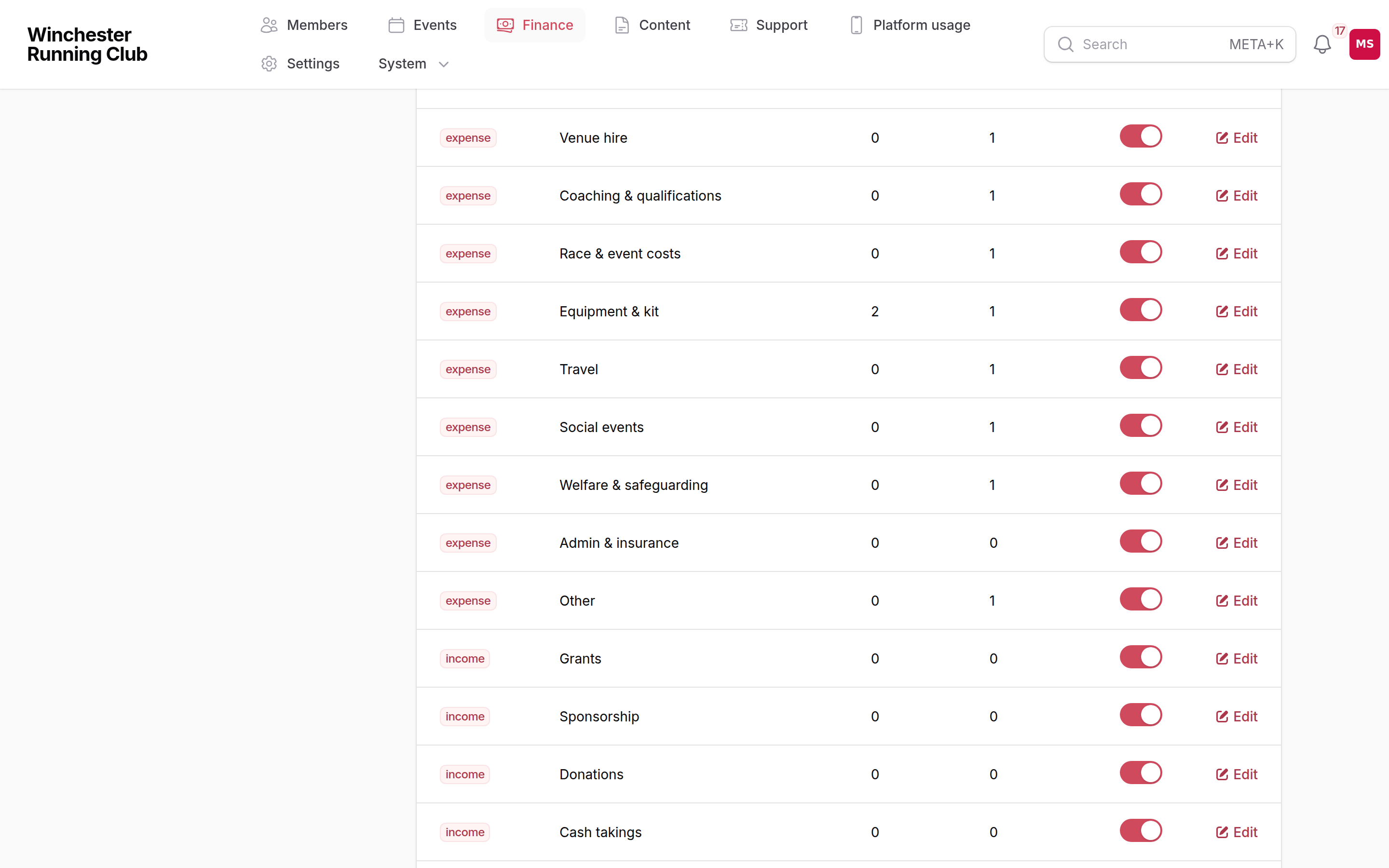Toggle the Cash takings switch
Viewport: 1389px width, 868px height.
1141,831
